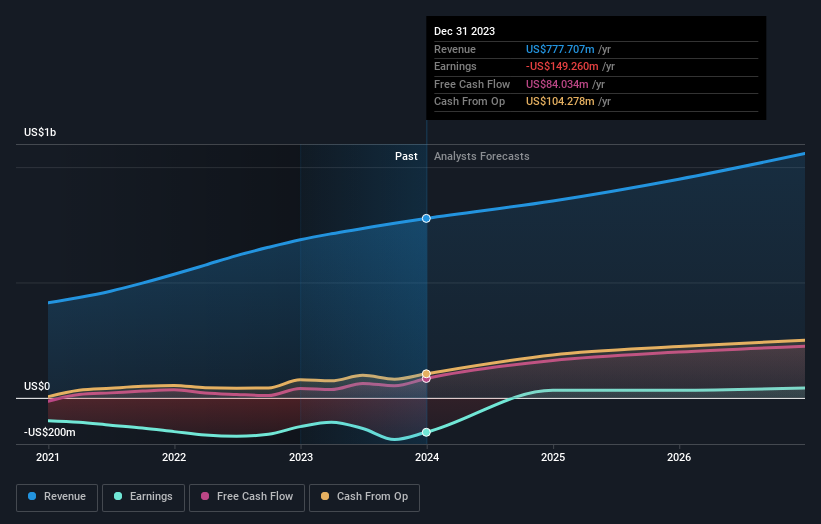
Task: Select the 2023 x-axis label
Action: click(301, 458)
